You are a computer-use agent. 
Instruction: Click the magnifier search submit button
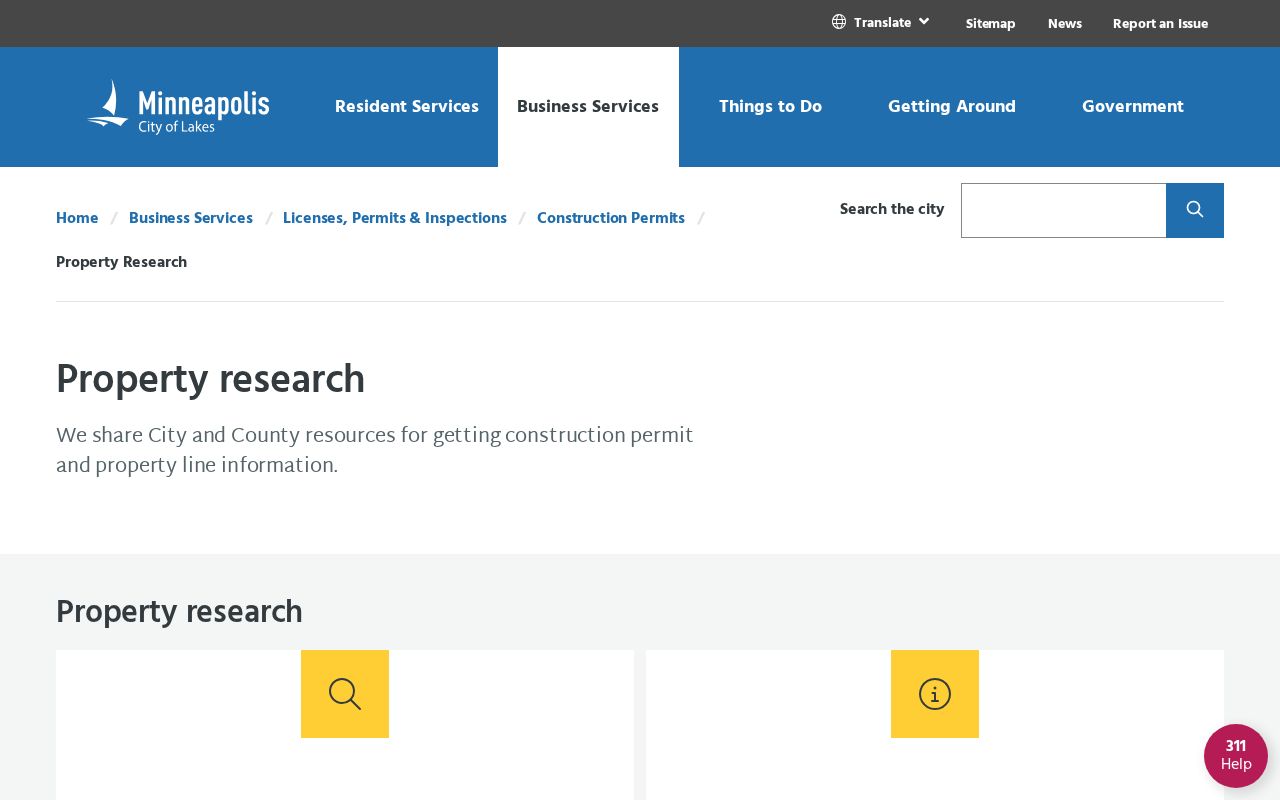click(1195, 210)
